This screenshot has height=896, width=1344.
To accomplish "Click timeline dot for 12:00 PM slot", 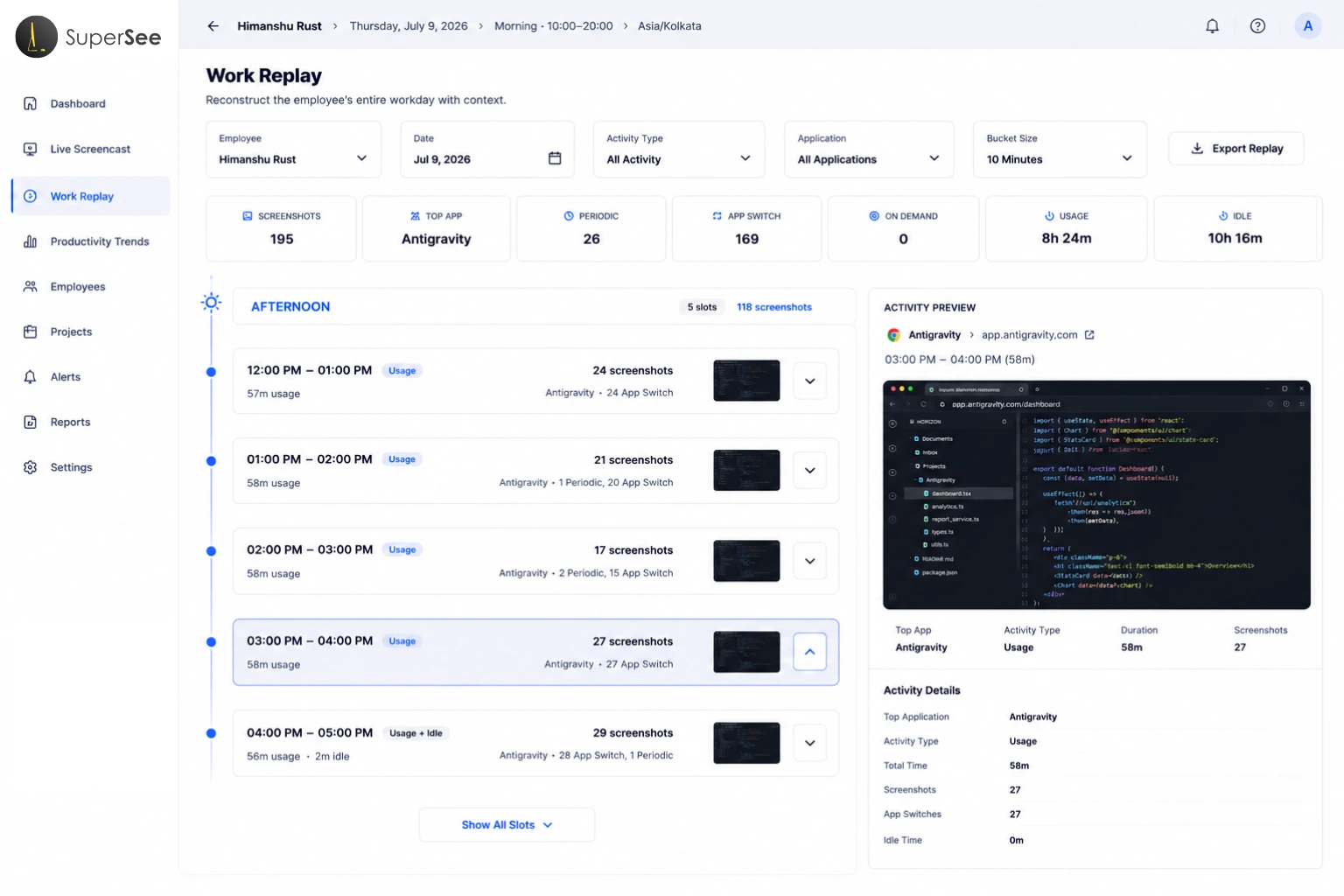I will pyautogui.click(x=211, y=372).
